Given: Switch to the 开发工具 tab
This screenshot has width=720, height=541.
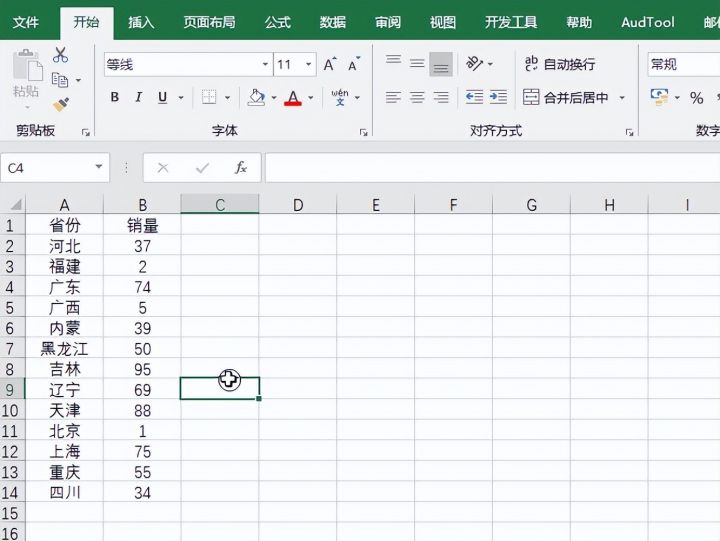Looking at the screenshot, I should pyautogui.click(x=511, y=22).
